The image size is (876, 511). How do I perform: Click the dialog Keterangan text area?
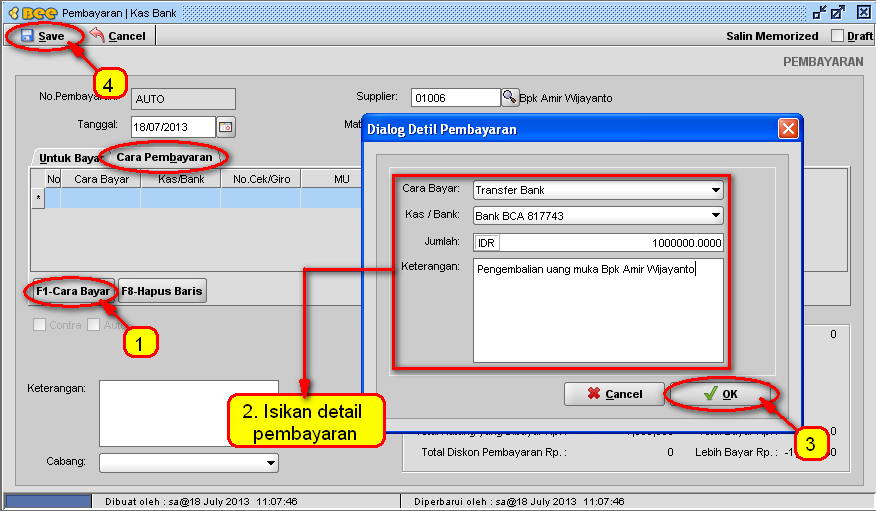tap(598, 310)
